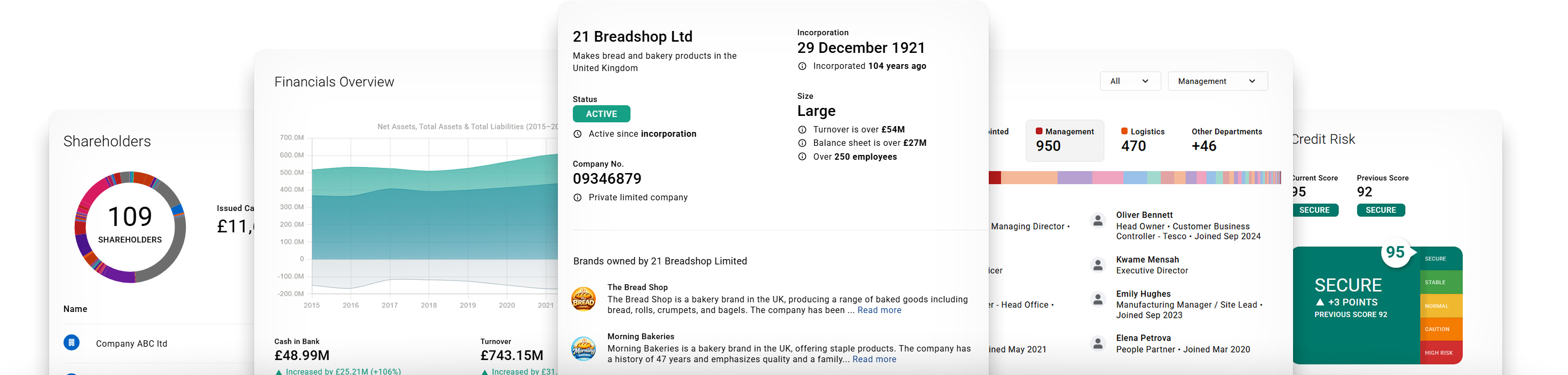Click the info icon beside Incorporated 104 years ago
This screenshot has height=375, width=1568.
click(x=802, y=66)
